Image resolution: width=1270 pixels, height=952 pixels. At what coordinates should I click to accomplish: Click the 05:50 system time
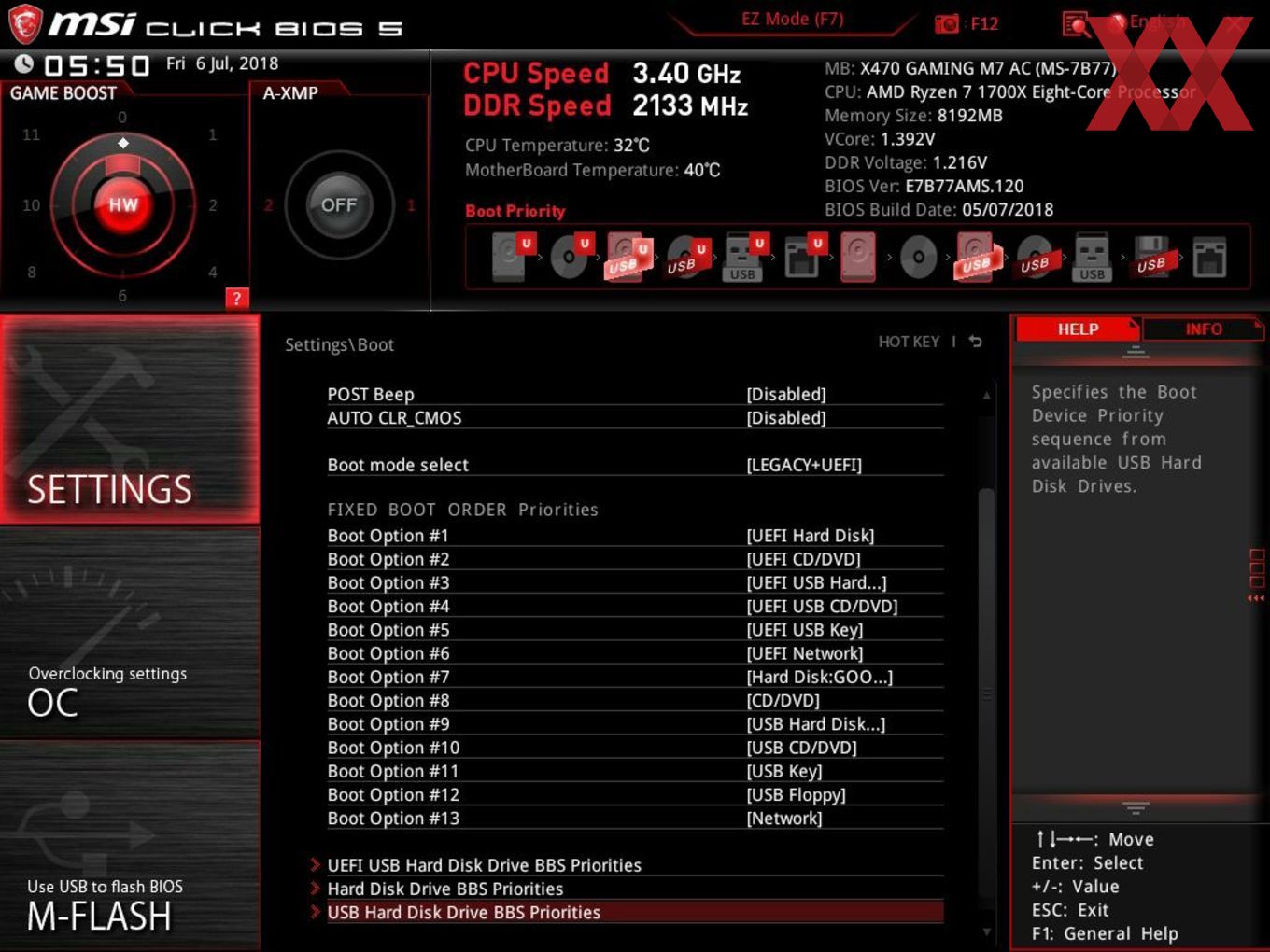pyautogui.click(x=97, y=65)
